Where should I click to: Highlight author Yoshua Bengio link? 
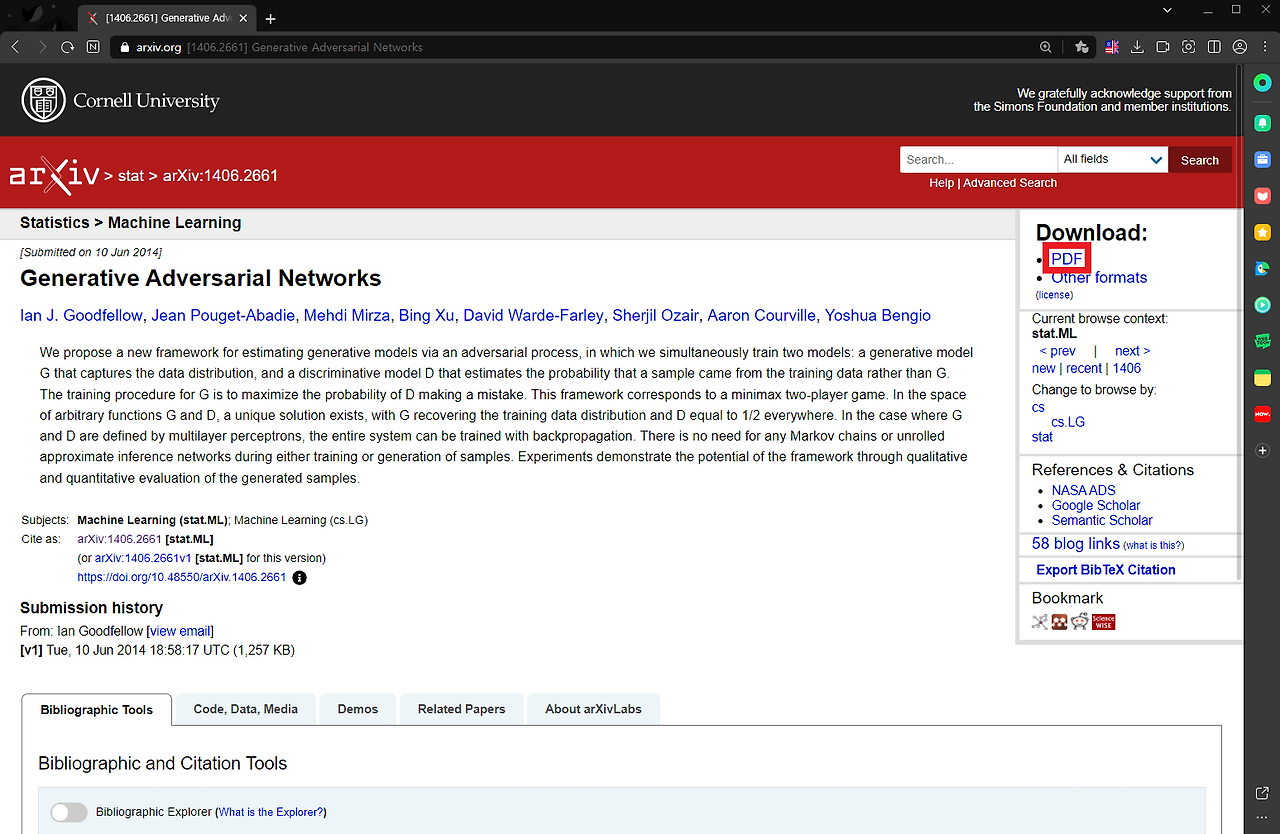point(877,315)
